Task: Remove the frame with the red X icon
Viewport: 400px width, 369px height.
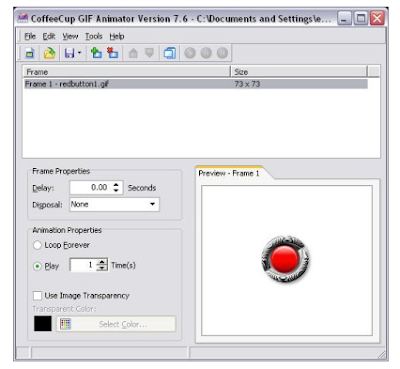Action: click(x=113, y=53)
